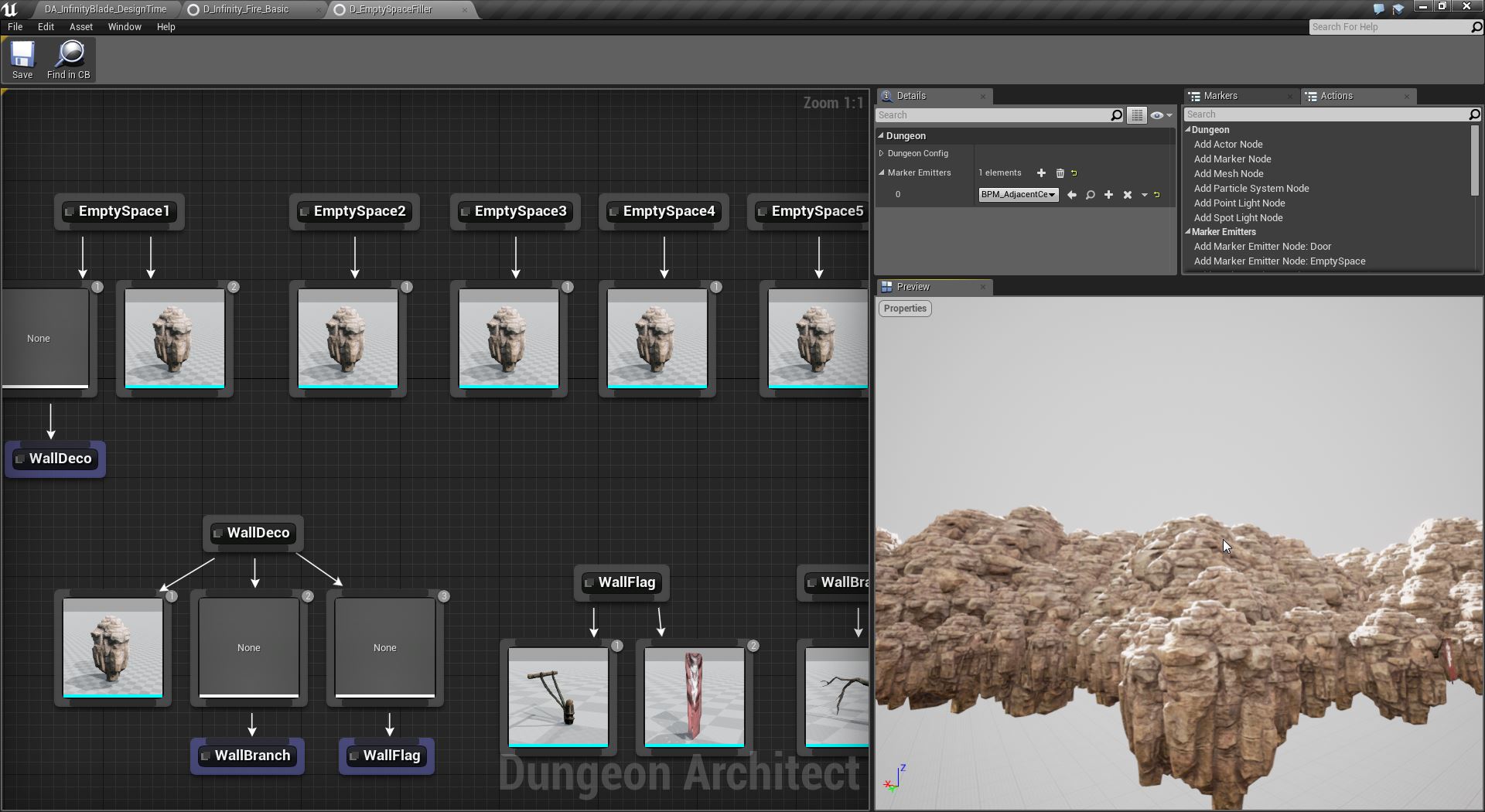Reset element 0 to default yellow arrow

pyautogui.click(x=1157, y=195)
